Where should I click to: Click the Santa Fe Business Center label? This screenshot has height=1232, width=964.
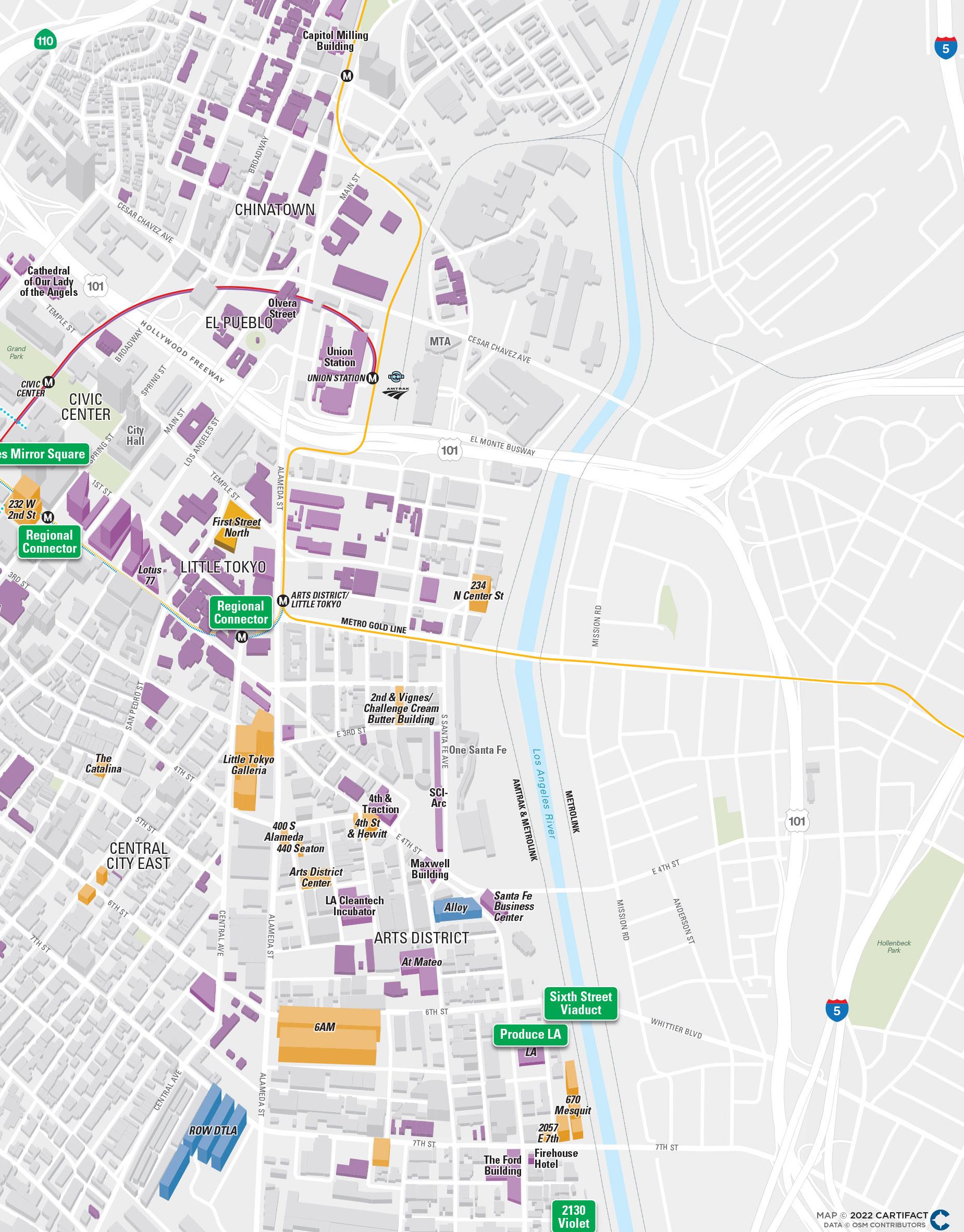coord(514,906)
